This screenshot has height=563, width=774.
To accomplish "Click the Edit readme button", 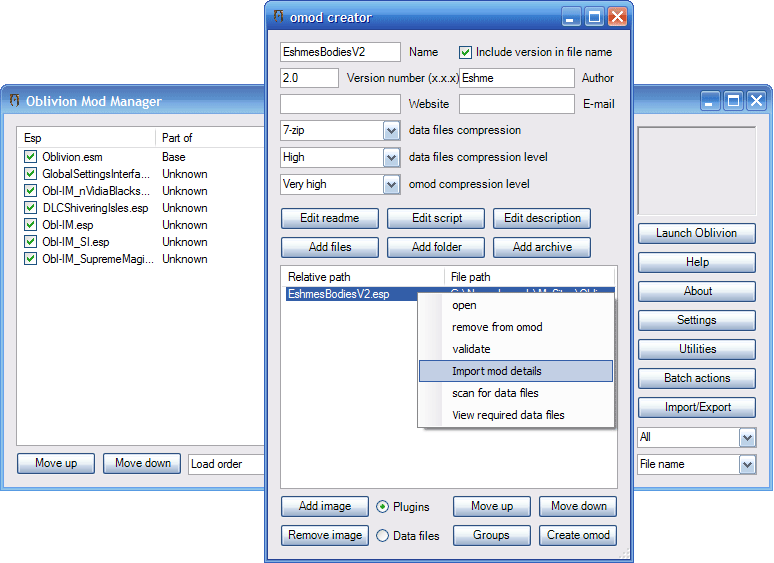I will tap(330, 218).
